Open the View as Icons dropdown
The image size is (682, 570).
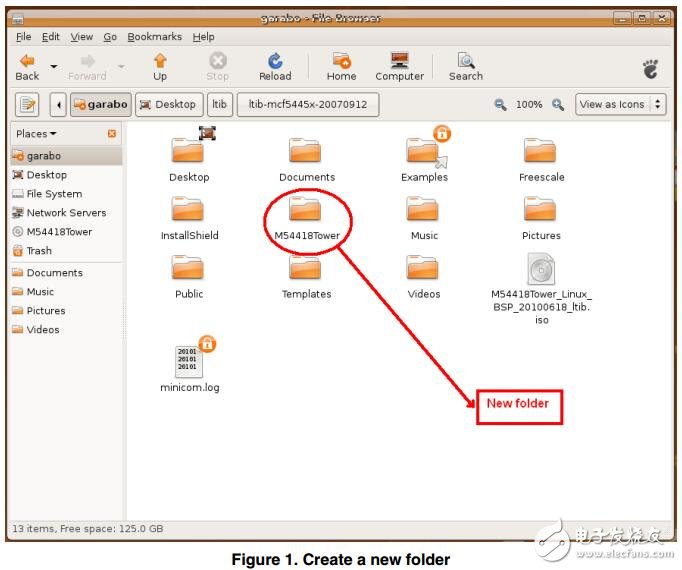tap(620, 104)
